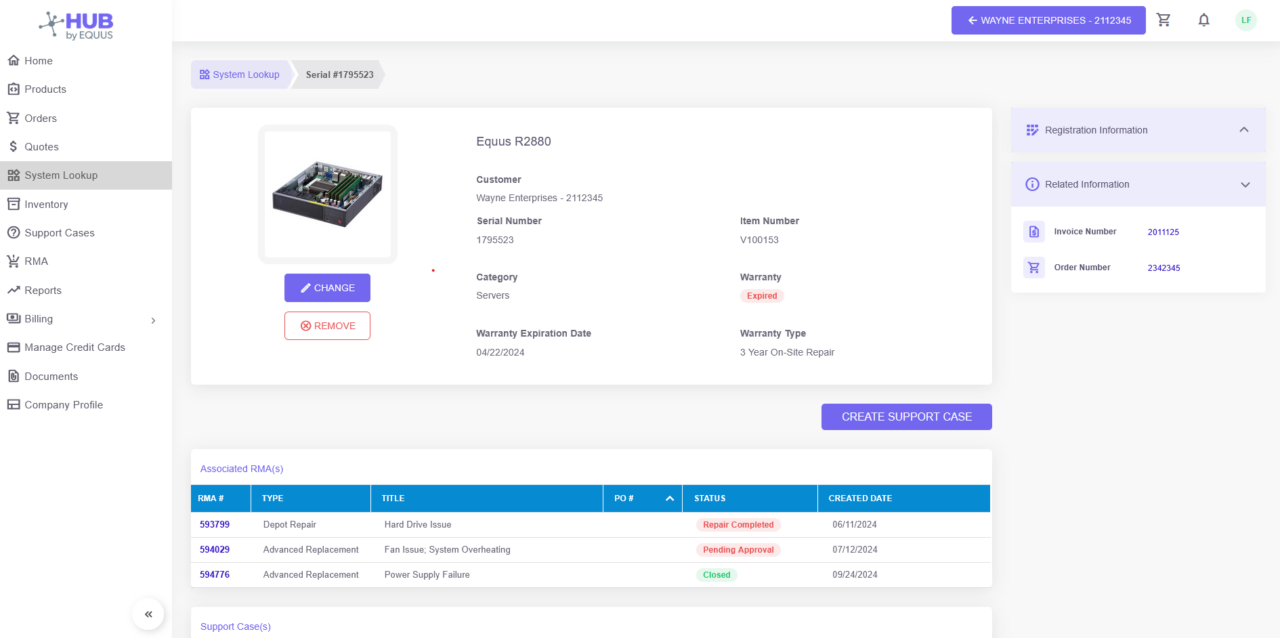Click the 3 Year On-Site Repair text
Image resolution: width=1280 pixels, height=638 pixels.
(787, 352)
